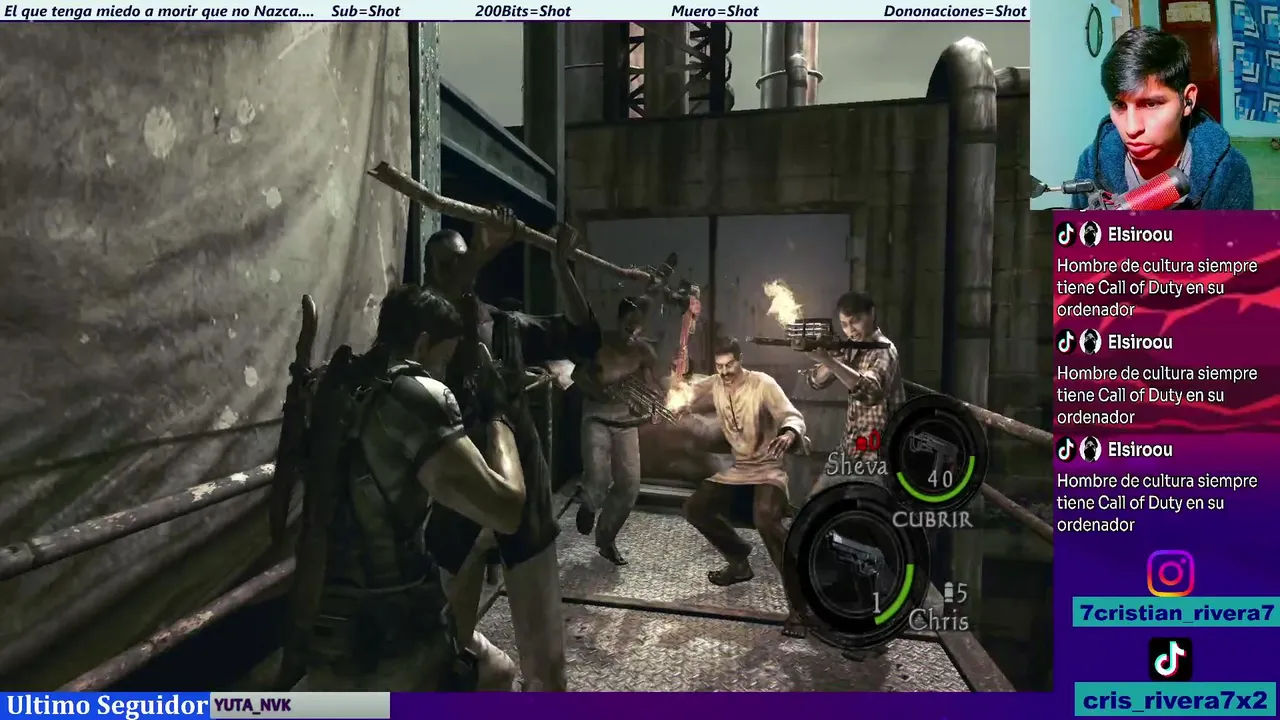Click the cris_rivera7x2 TikTok handle
This screenshot has width=1280, height=720.
point(1175,699)
